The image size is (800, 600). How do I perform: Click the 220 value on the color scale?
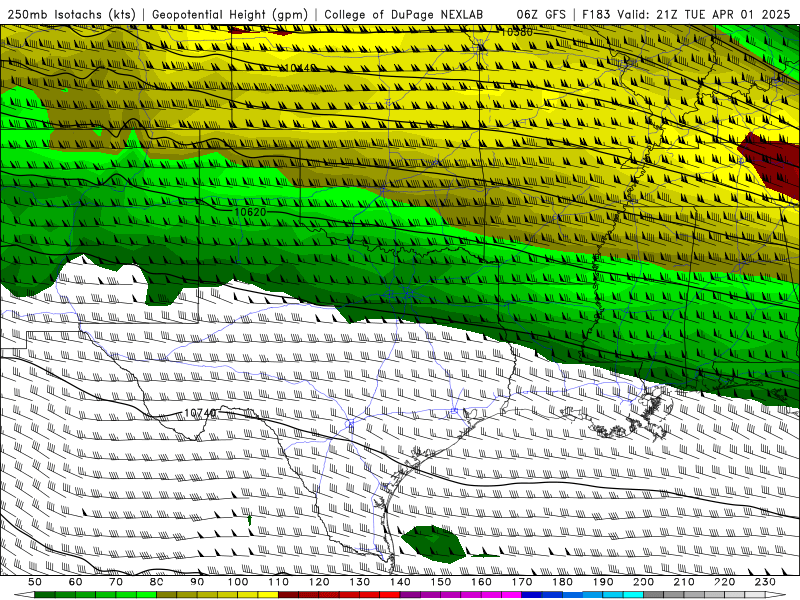[x=724, y=582]
